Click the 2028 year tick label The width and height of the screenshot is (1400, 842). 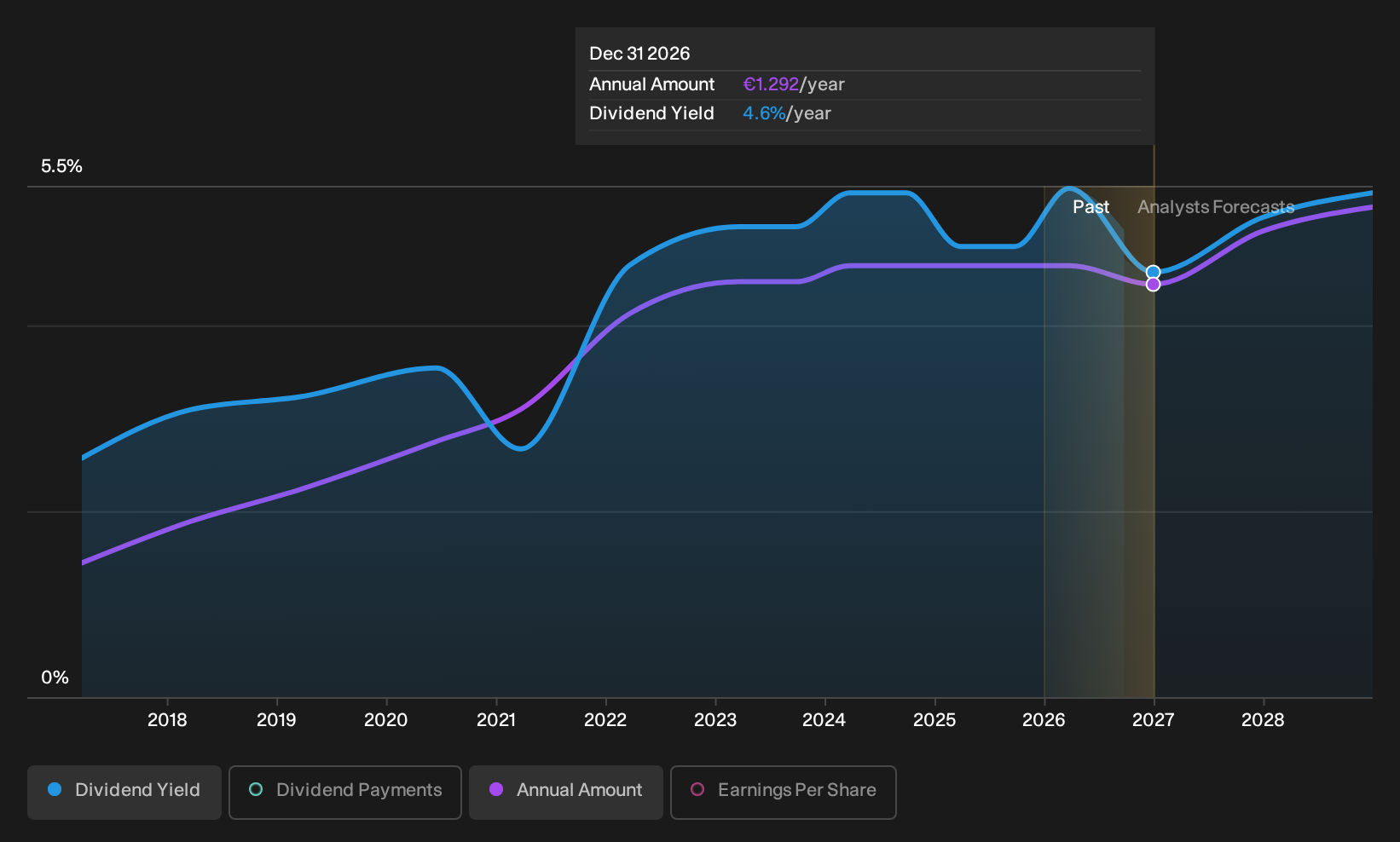pyautogui.click(x=1263, y=720)
